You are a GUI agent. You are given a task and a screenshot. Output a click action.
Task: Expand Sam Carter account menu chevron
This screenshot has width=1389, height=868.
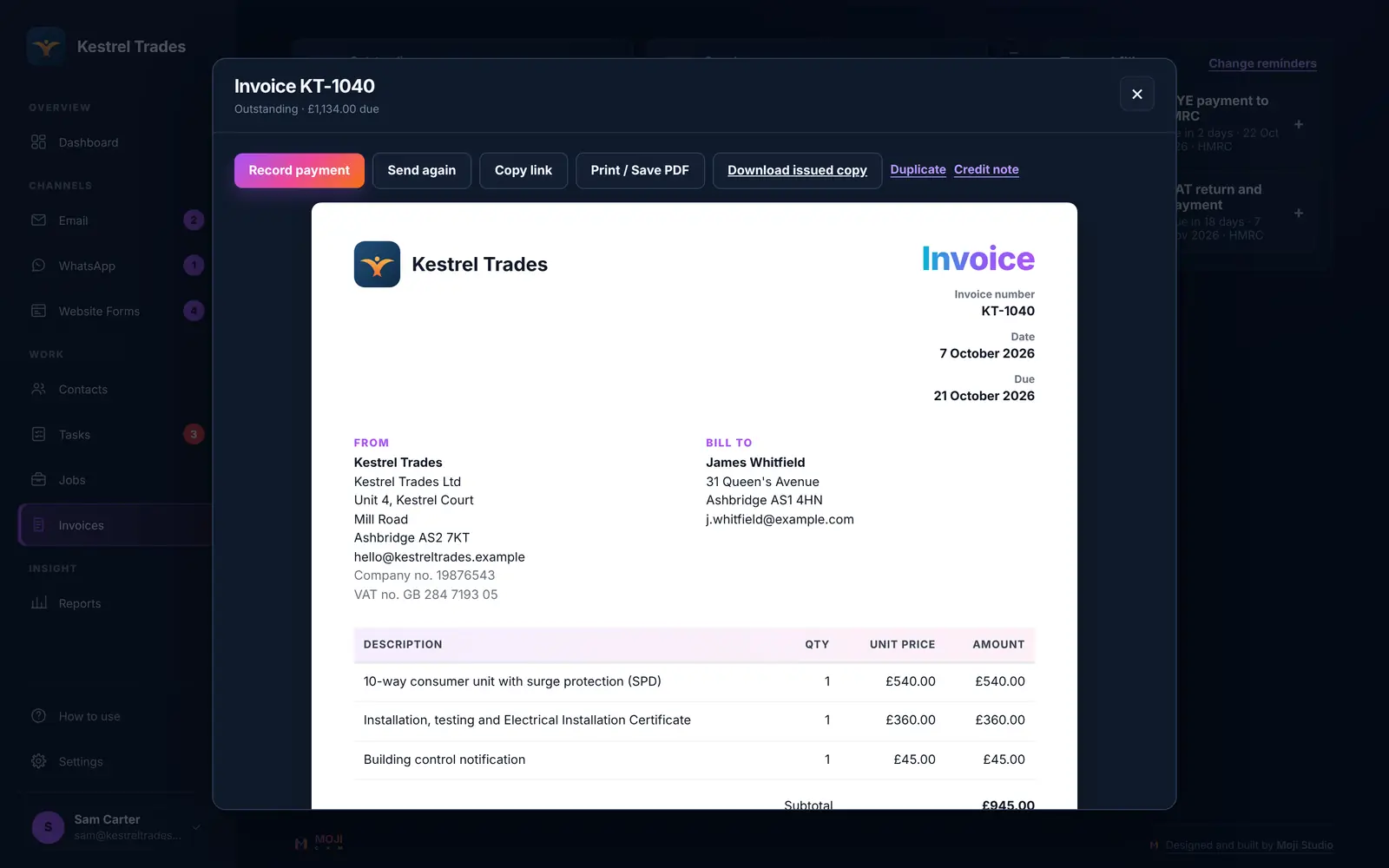click(x=196, y=827)
